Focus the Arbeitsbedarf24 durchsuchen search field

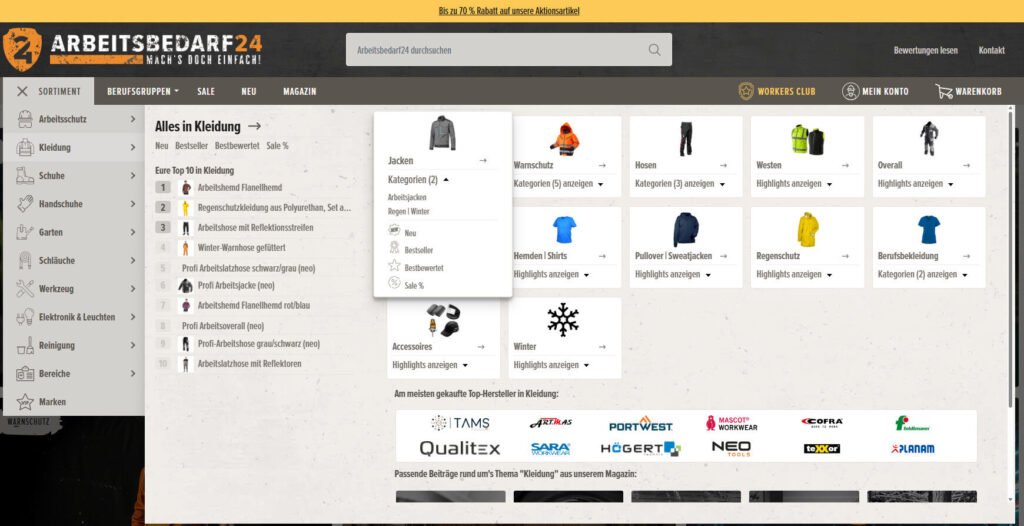(495, 50)
